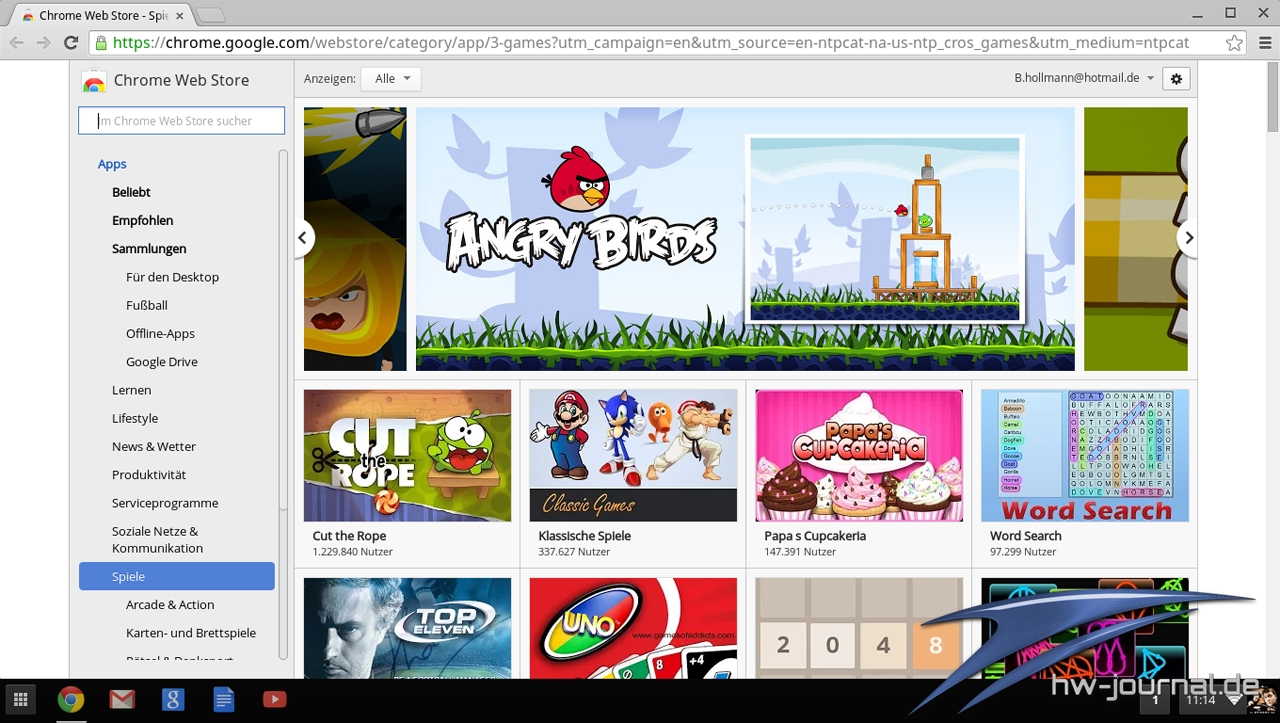
Task: Open the Sammlungen category
Action: click(149, 248)
